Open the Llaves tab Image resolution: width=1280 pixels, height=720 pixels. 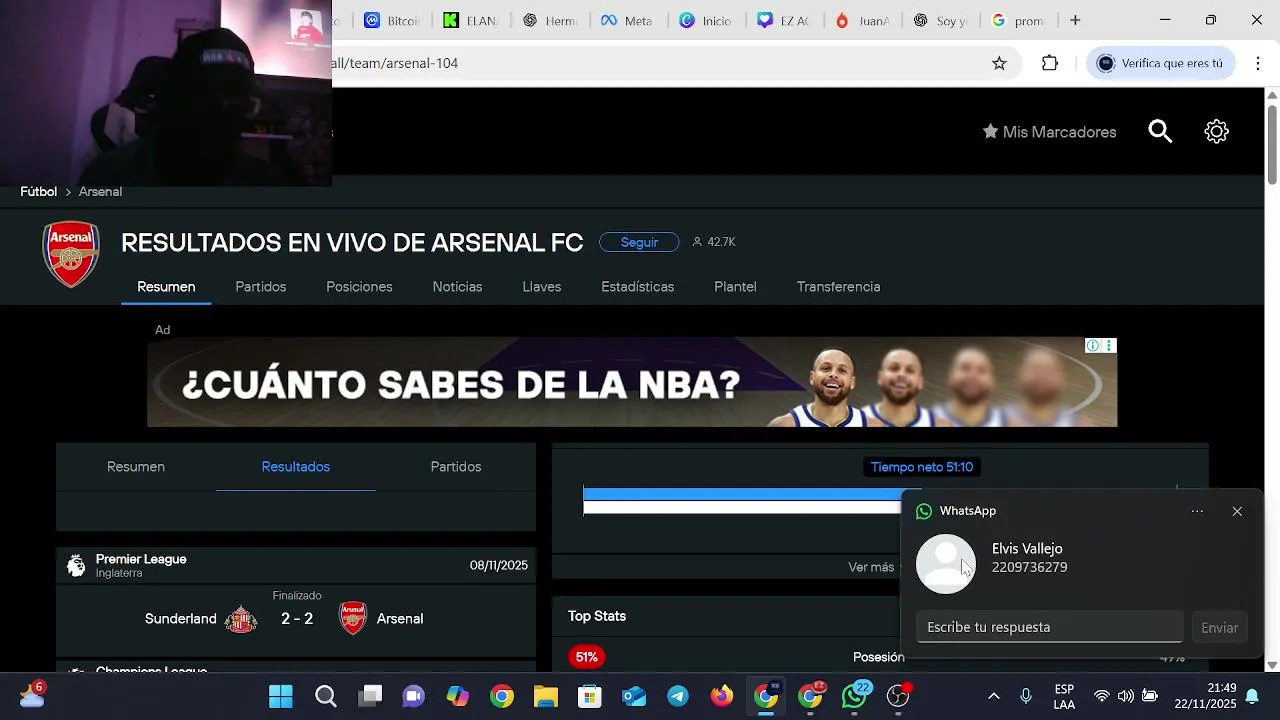(x=542, y=287)
